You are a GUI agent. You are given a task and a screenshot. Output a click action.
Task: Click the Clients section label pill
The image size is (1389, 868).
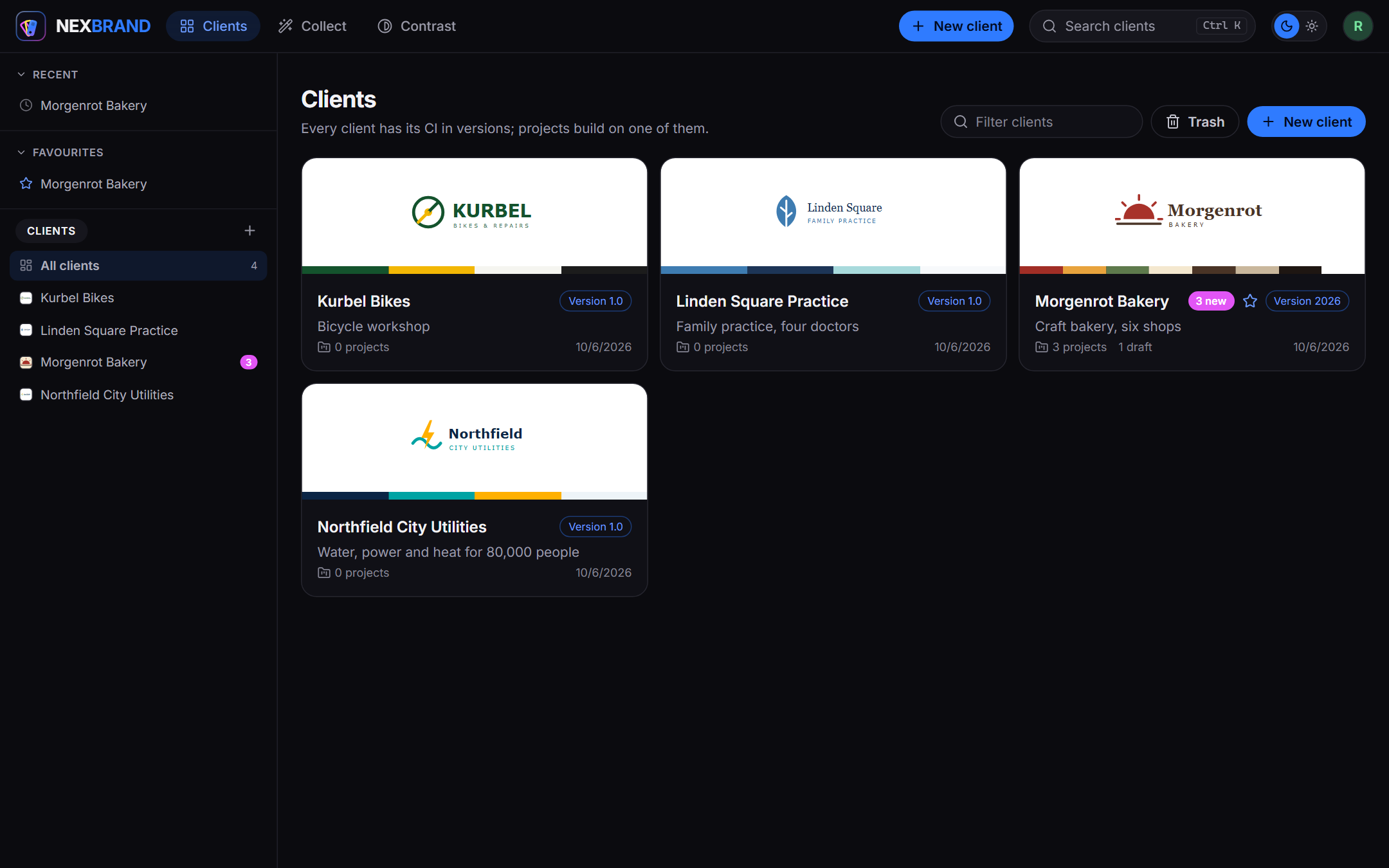tap(51, 231)
